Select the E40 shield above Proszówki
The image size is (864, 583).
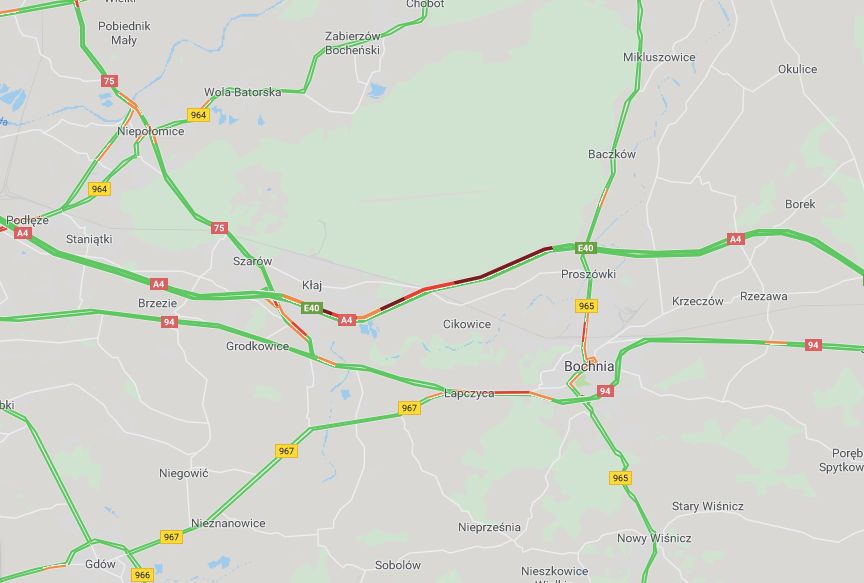pos(585,248)
